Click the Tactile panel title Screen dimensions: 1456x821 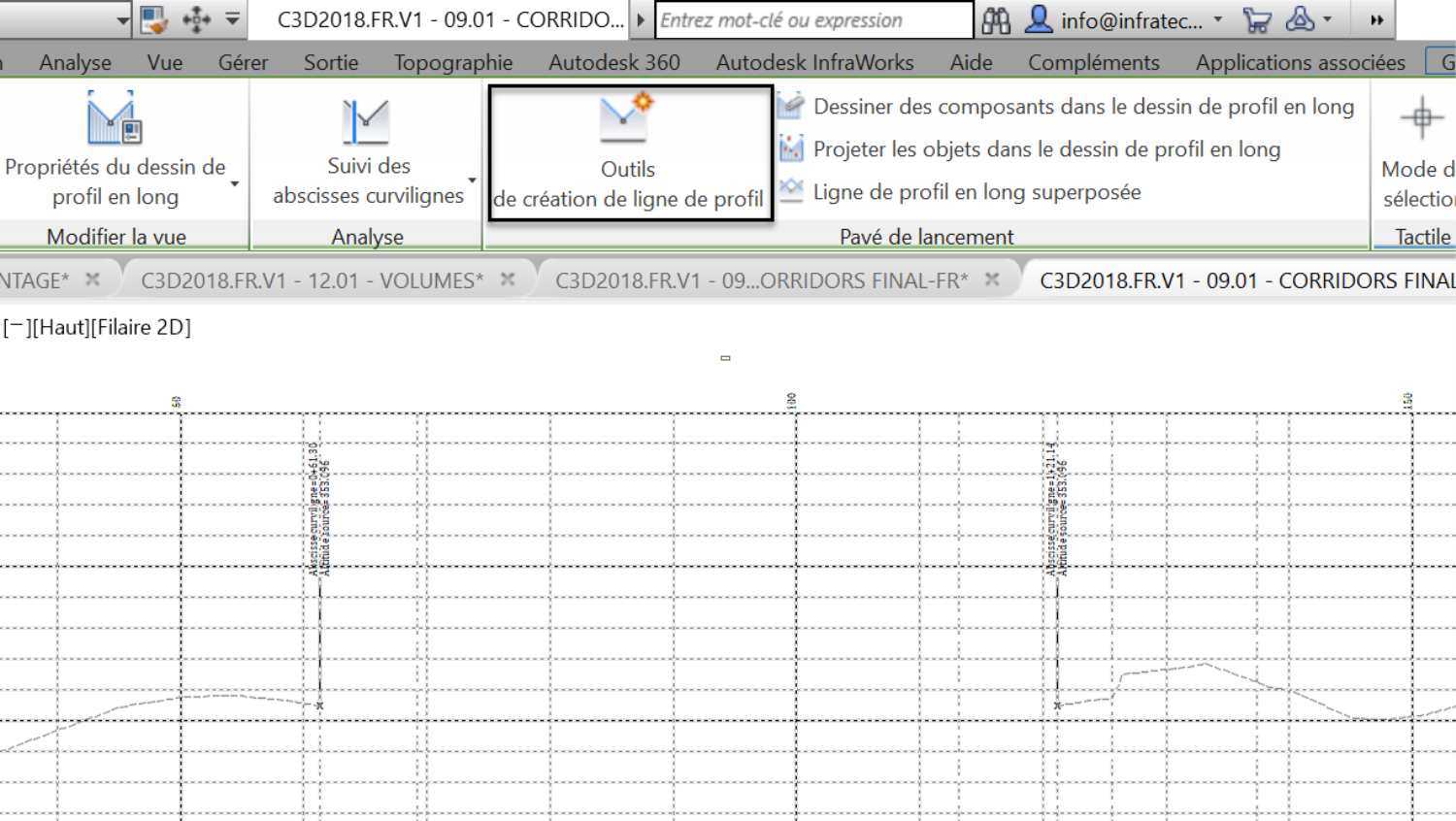click(x=1423, y=236)
